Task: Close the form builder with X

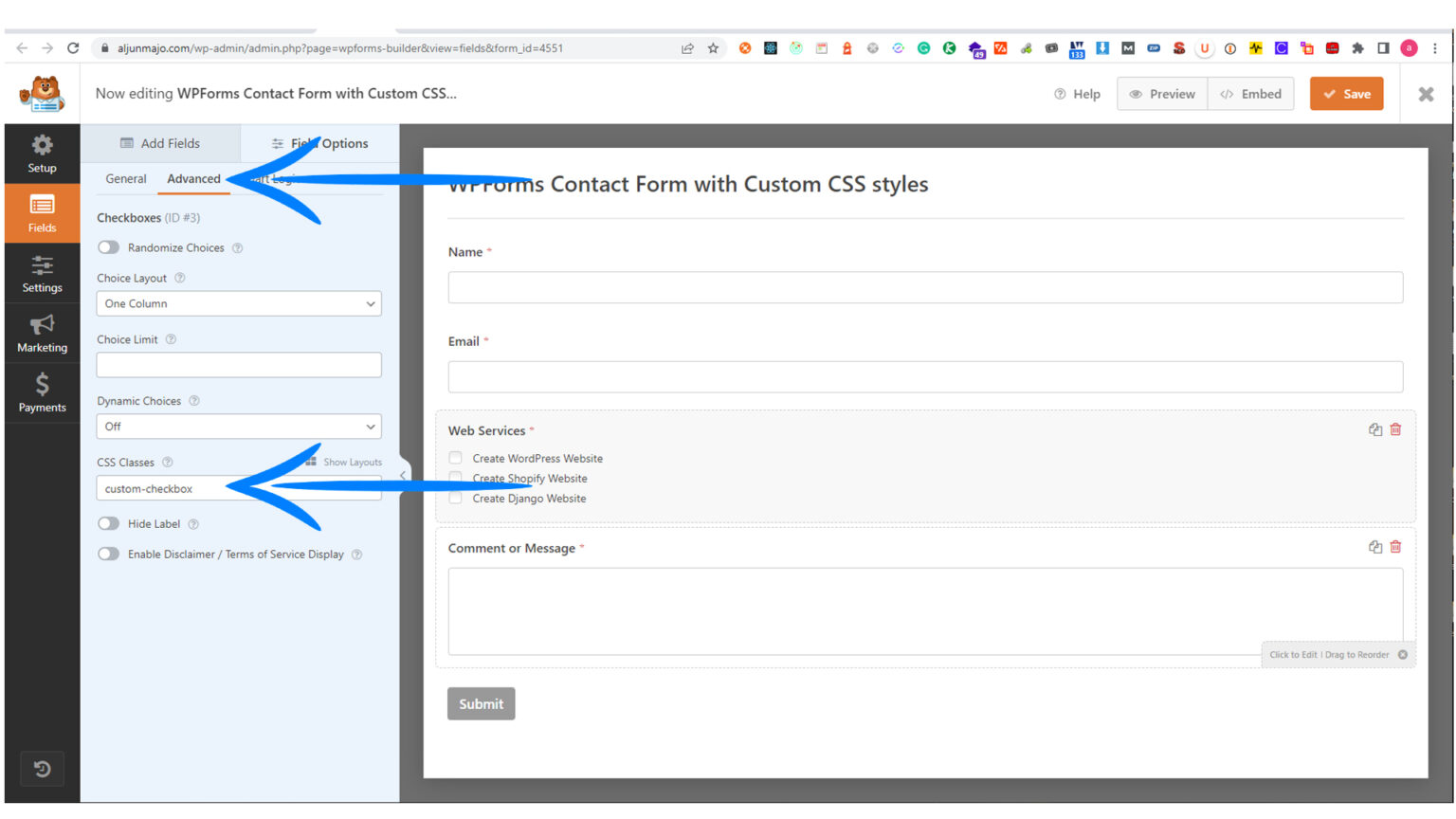Action: coord(1426,94)
